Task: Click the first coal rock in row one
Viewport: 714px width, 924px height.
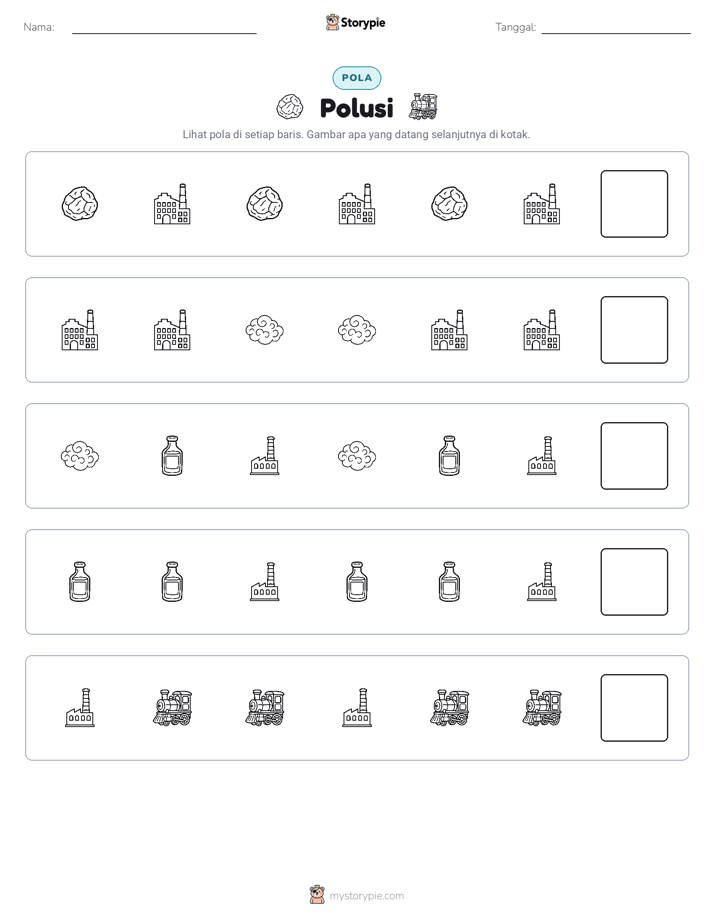Action: pyautogui.click(x=80, y=204)
